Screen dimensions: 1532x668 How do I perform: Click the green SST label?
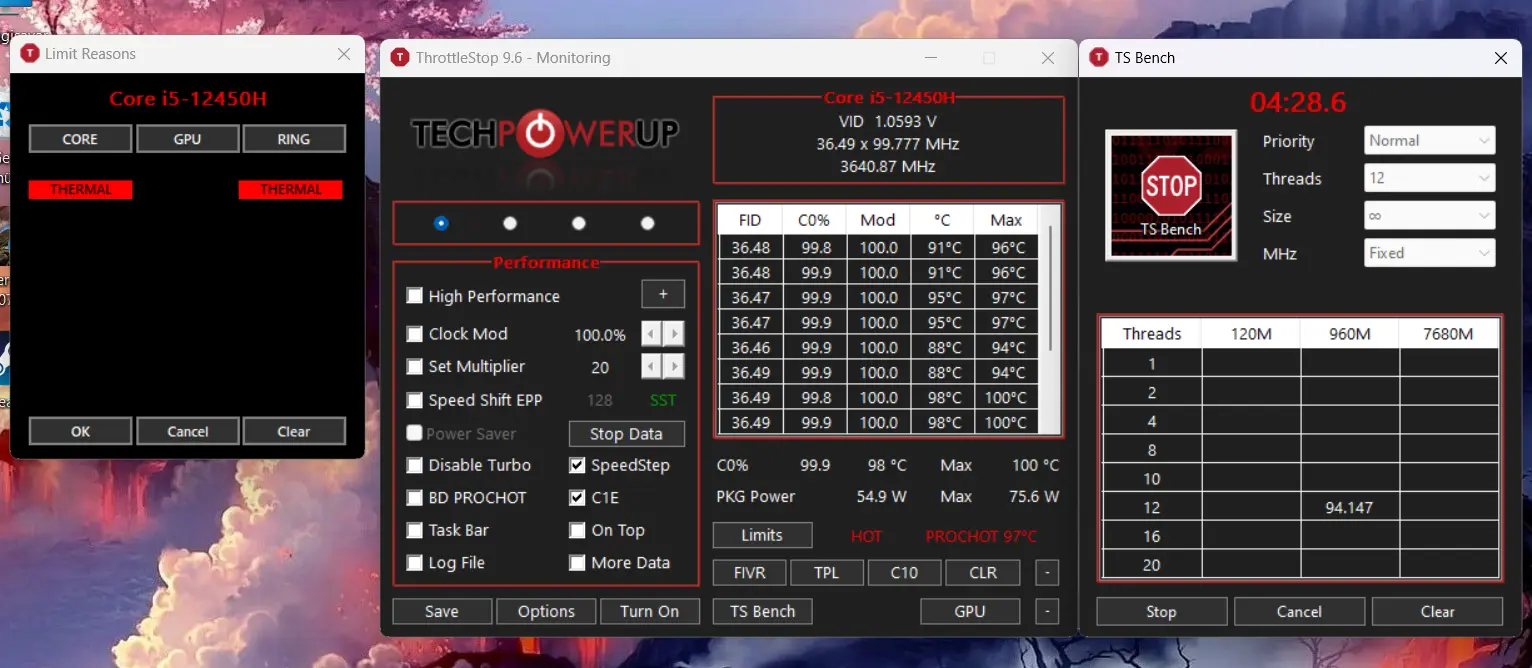pos(663,400)
